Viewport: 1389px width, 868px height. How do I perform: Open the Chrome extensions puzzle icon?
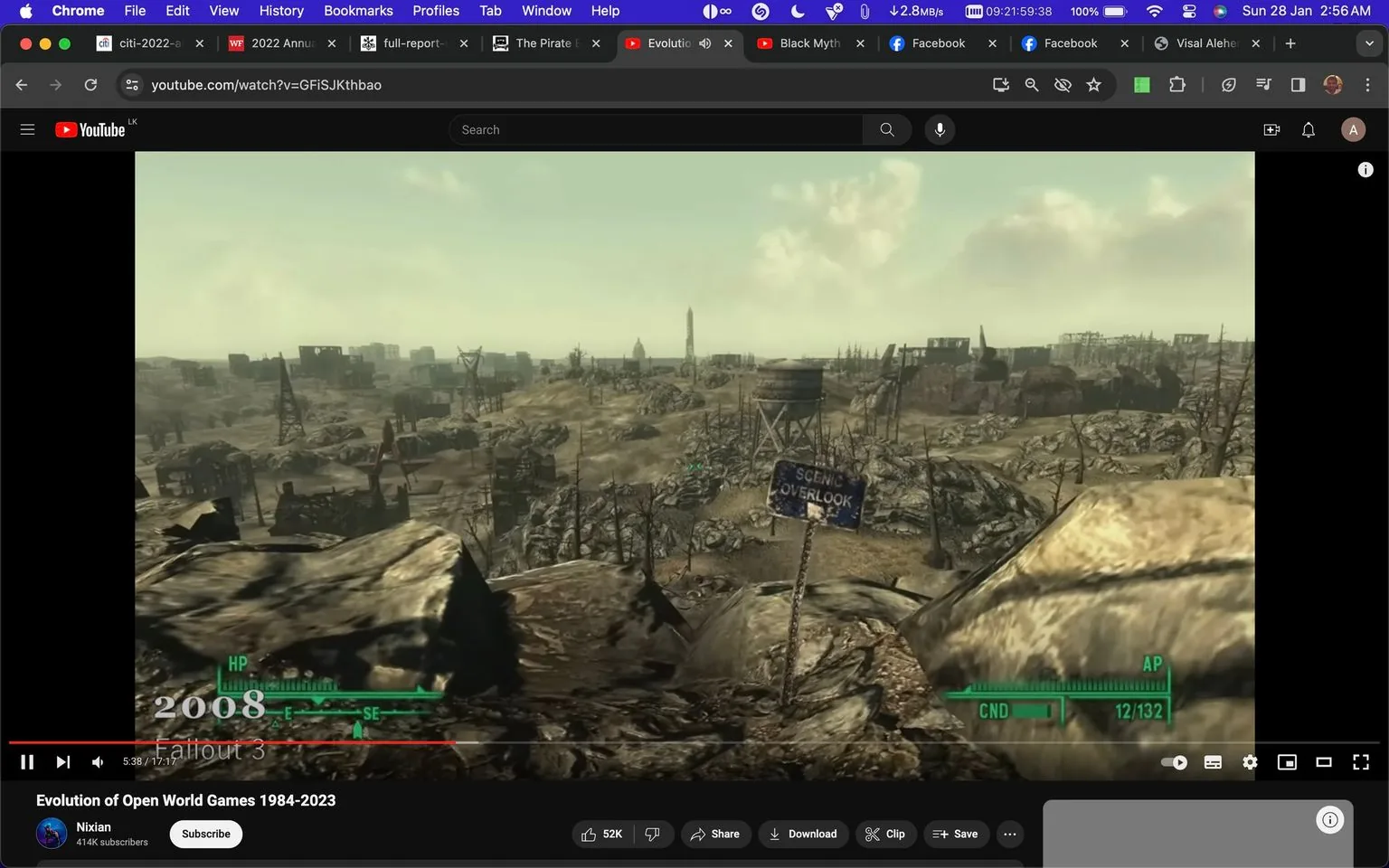pyautogui.click(x=1176, y=84)
